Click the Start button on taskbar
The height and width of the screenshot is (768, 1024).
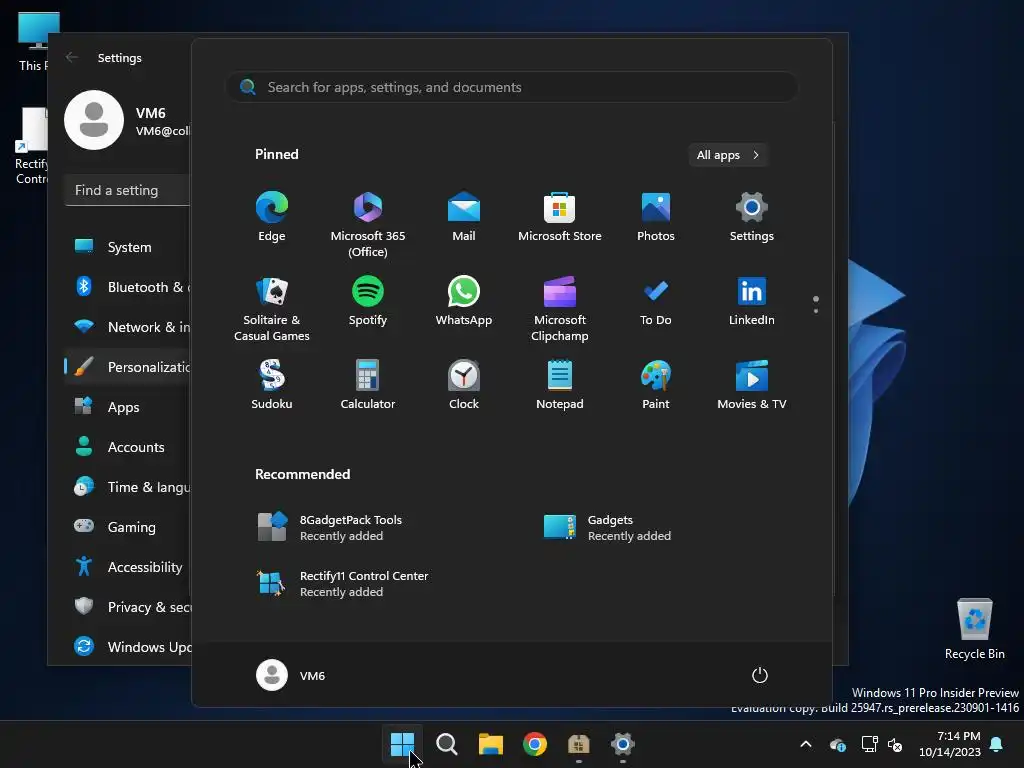click(x=402, y=744)
